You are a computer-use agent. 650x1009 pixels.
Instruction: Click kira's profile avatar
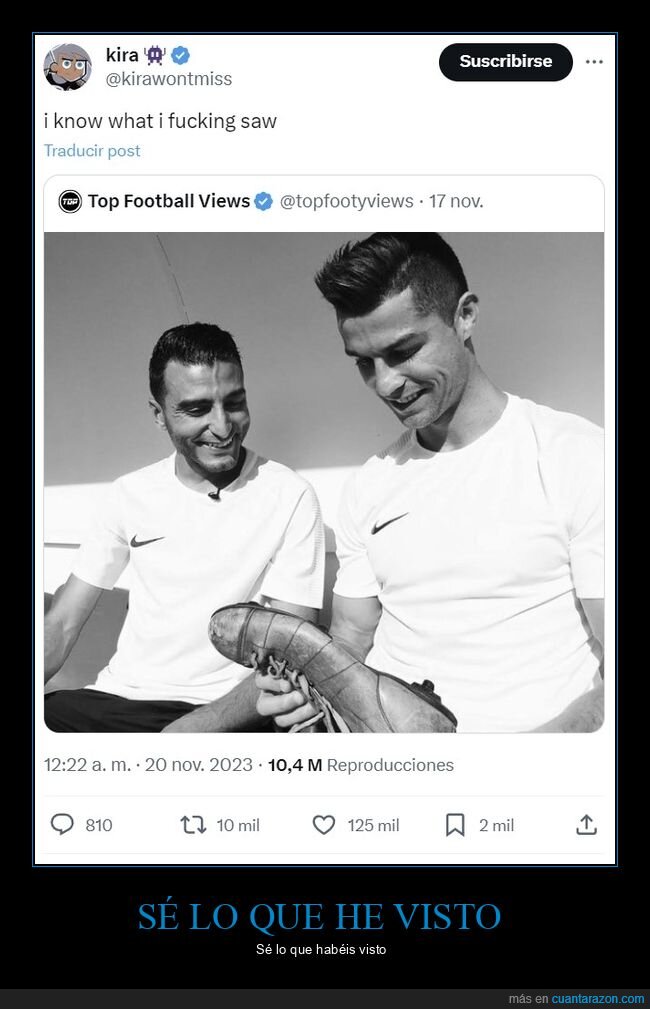point(67,67)
